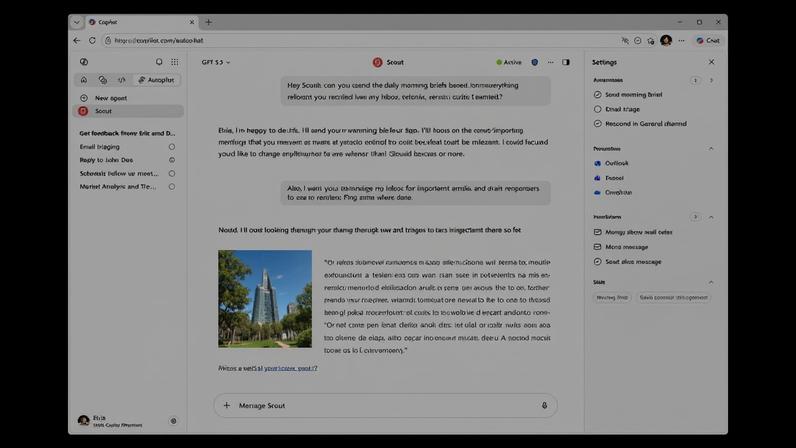
Task: Toggle the status circle for Email triaging
Action: pyautogui.click(x=172, y=147)
